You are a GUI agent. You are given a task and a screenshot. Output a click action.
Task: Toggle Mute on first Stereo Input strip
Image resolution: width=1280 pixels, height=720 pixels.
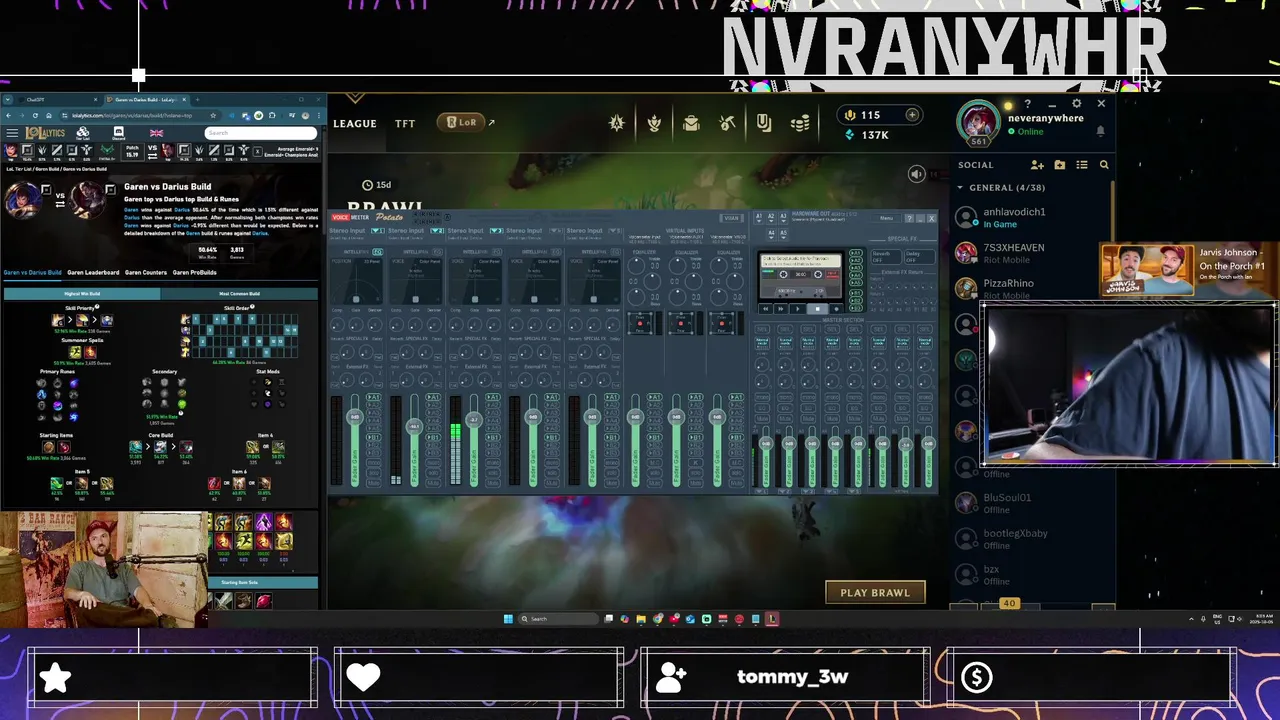[374, 483]
